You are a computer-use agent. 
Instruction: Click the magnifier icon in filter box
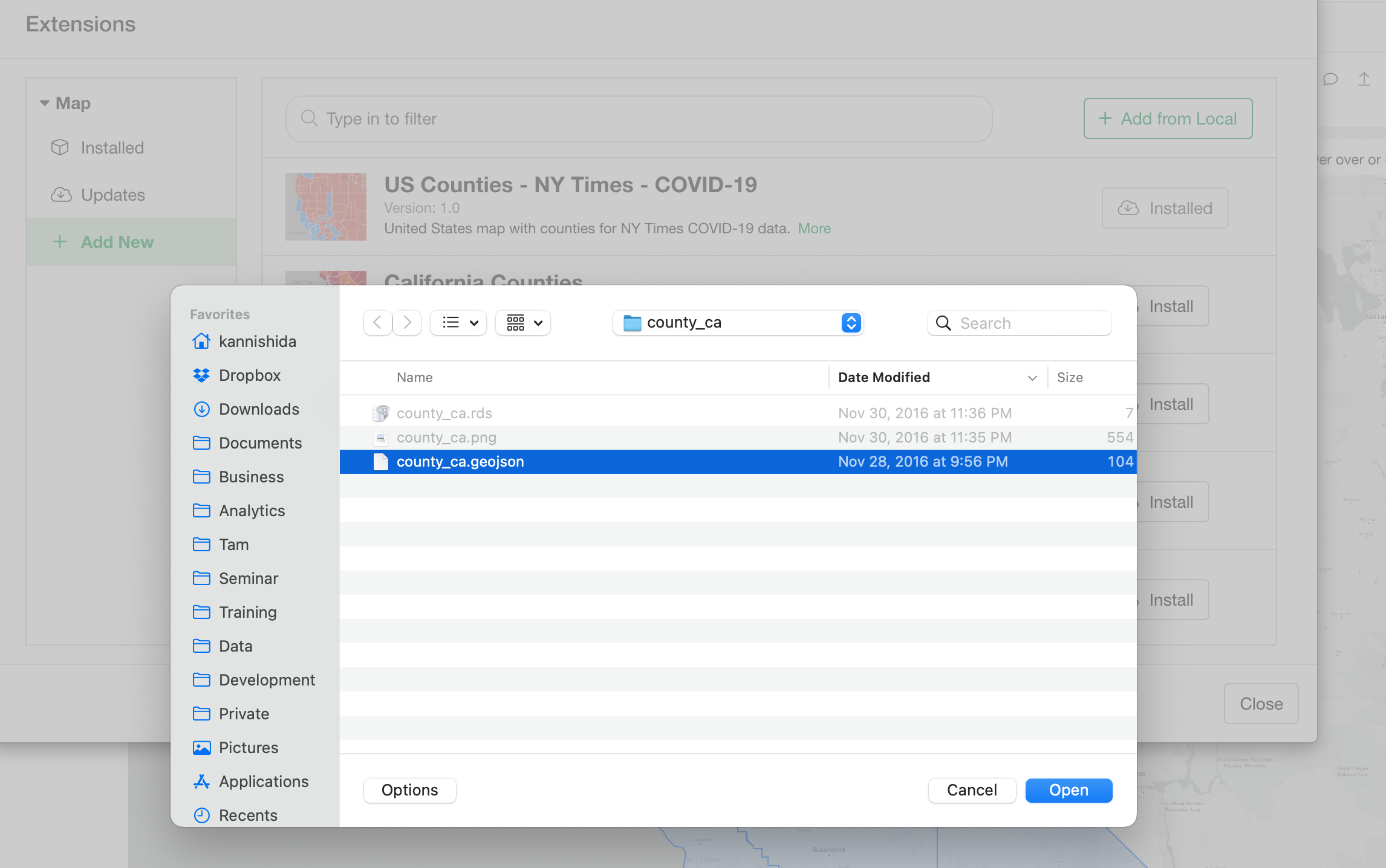point(309,118)
